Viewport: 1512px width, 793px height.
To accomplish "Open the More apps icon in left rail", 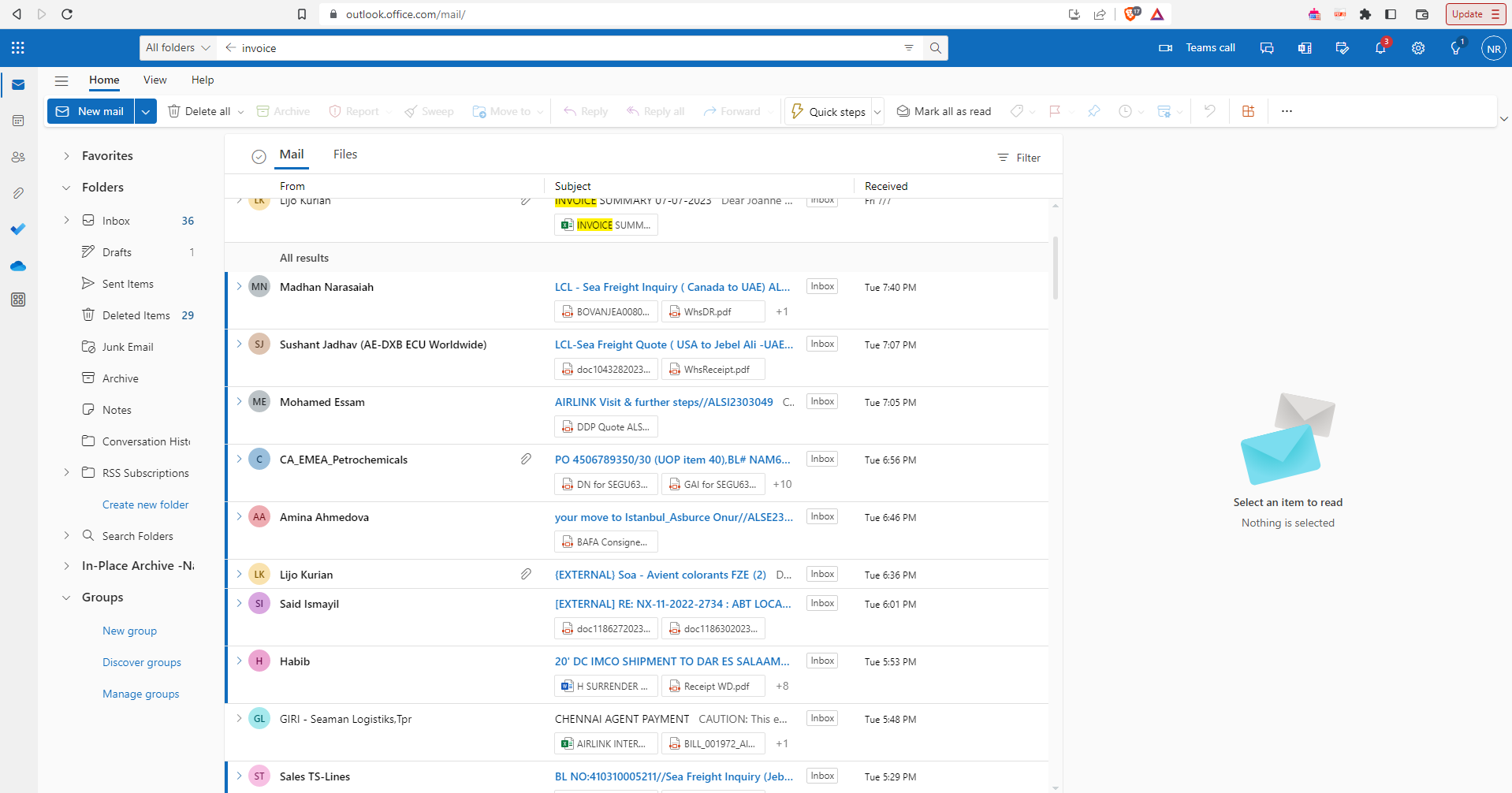I will click(x=18, y=300).
